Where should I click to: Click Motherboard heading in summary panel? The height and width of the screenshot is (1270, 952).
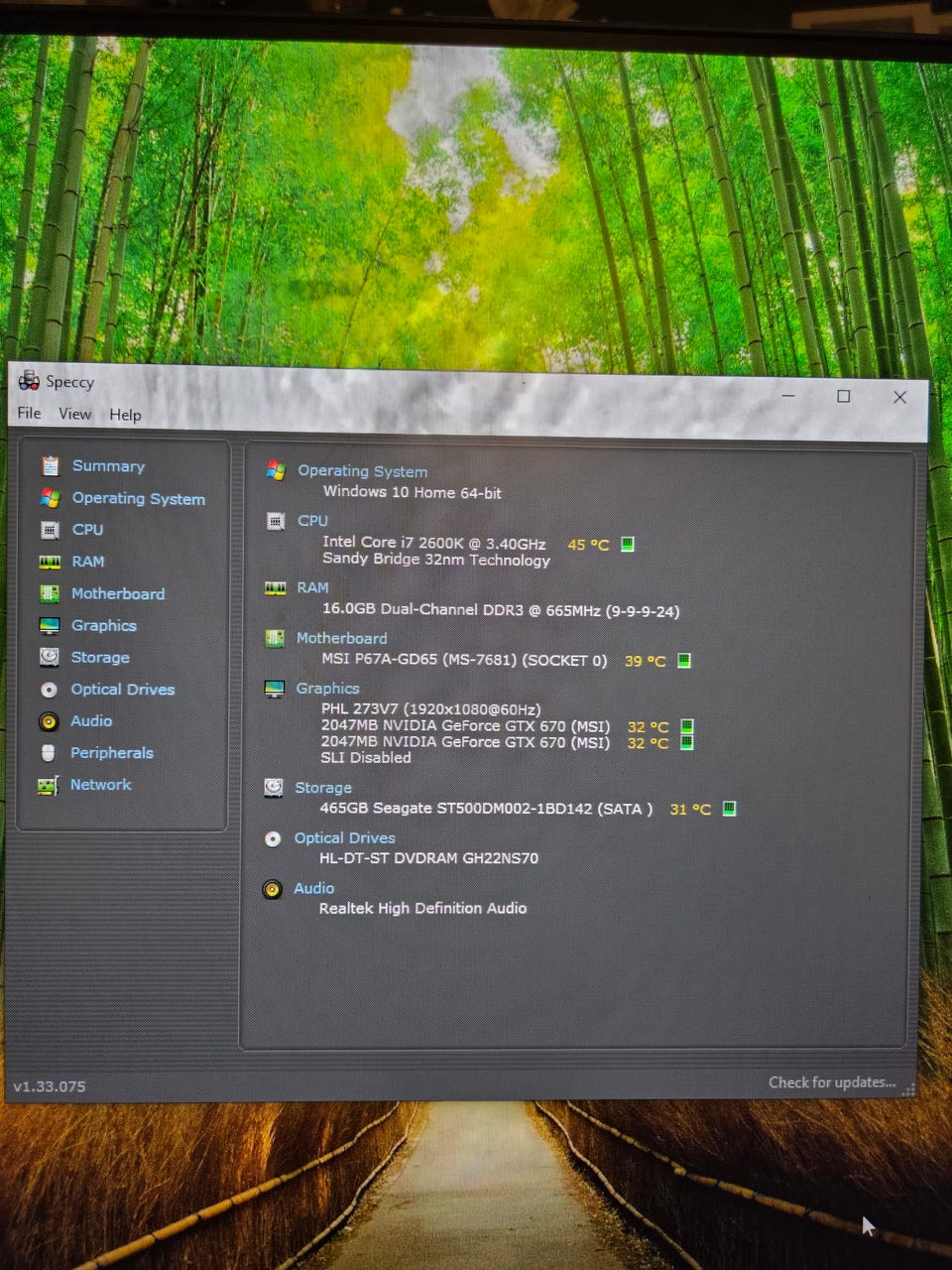[342, 638]
